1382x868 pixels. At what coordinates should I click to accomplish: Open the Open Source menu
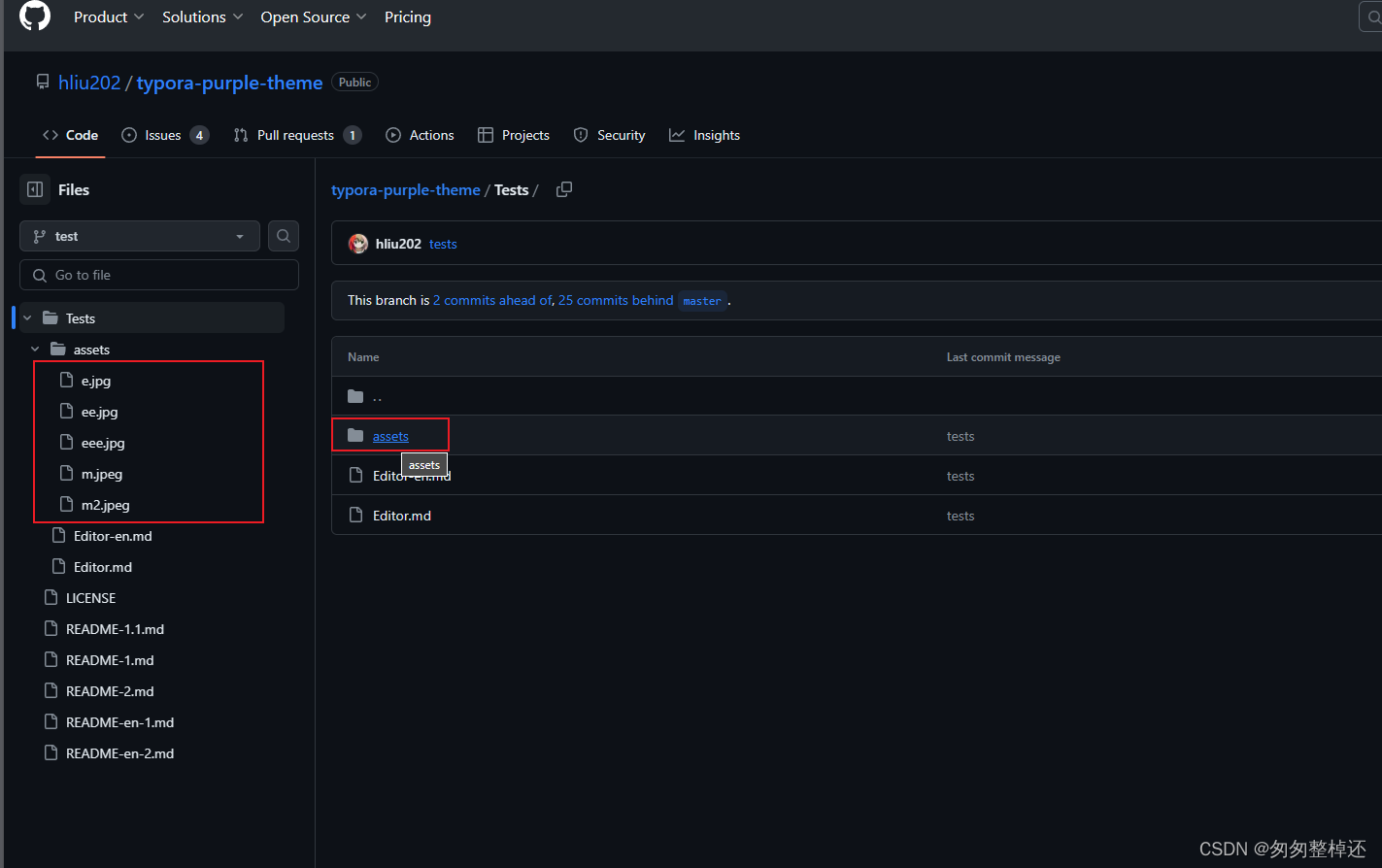click(x=314, y=17)
